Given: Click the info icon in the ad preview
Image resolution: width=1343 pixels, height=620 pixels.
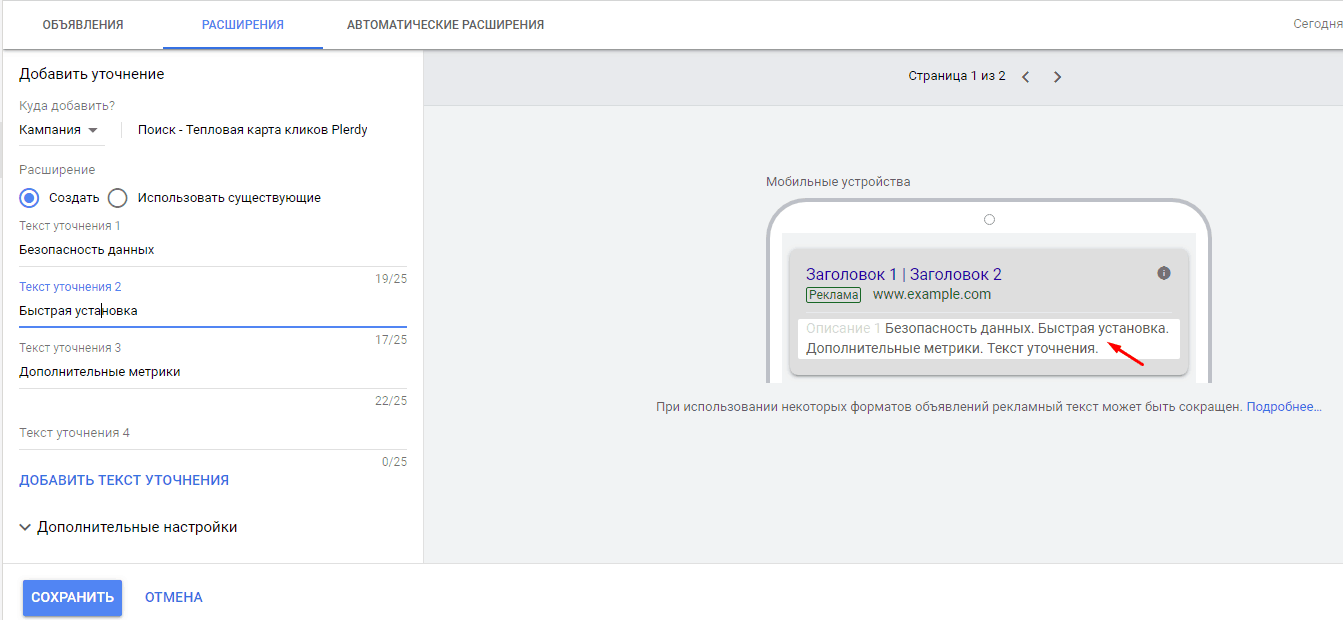Looking at the screenshot, I should click(1163, 271).
